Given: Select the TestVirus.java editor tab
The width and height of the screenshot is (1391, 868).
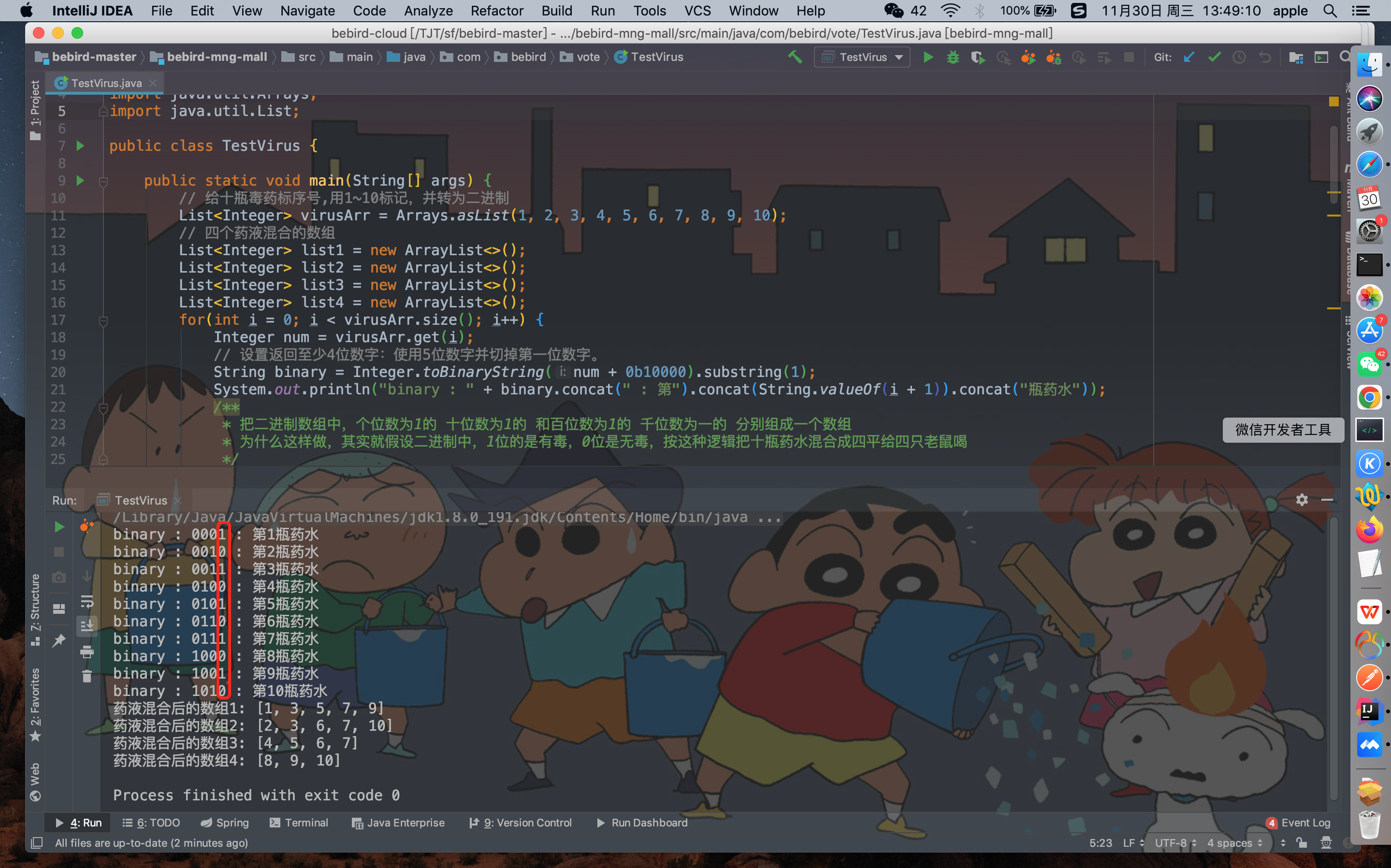Looking at the screenshot, I should pos(106,83).
